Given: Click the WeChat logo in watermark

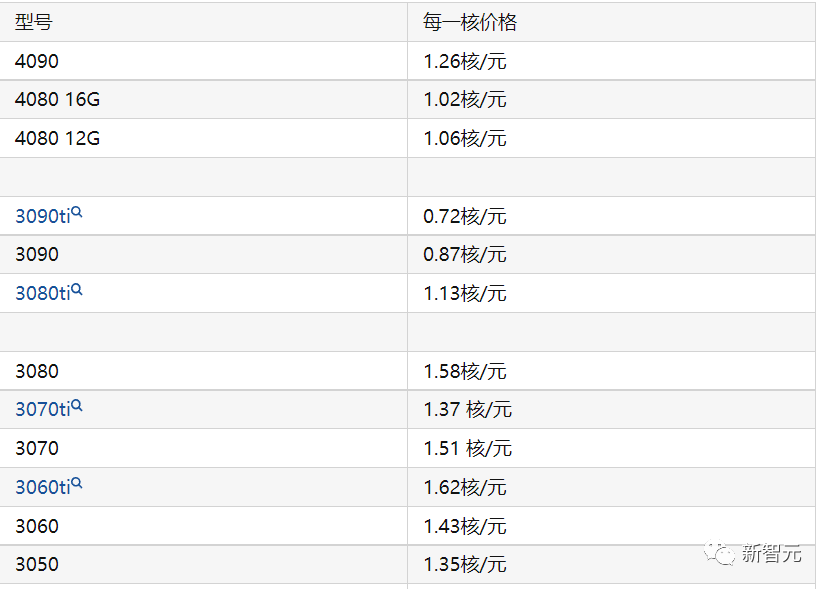Looking at the screenshot, I should pyautogui.click(x=720, y=553).
